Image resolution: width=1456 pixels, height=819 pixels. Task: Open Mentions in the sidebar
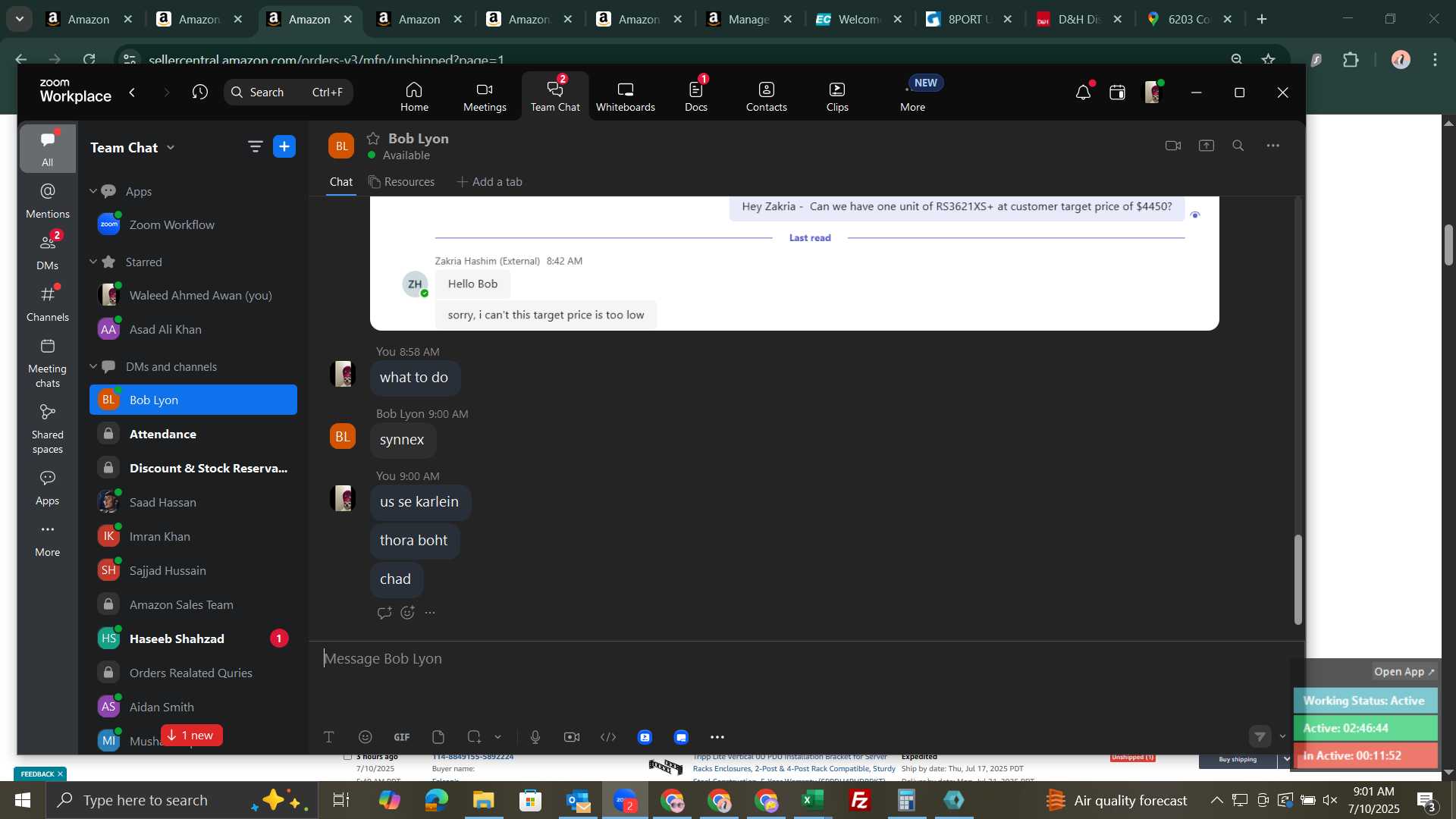pyautogui.click(x=48, y=200)
